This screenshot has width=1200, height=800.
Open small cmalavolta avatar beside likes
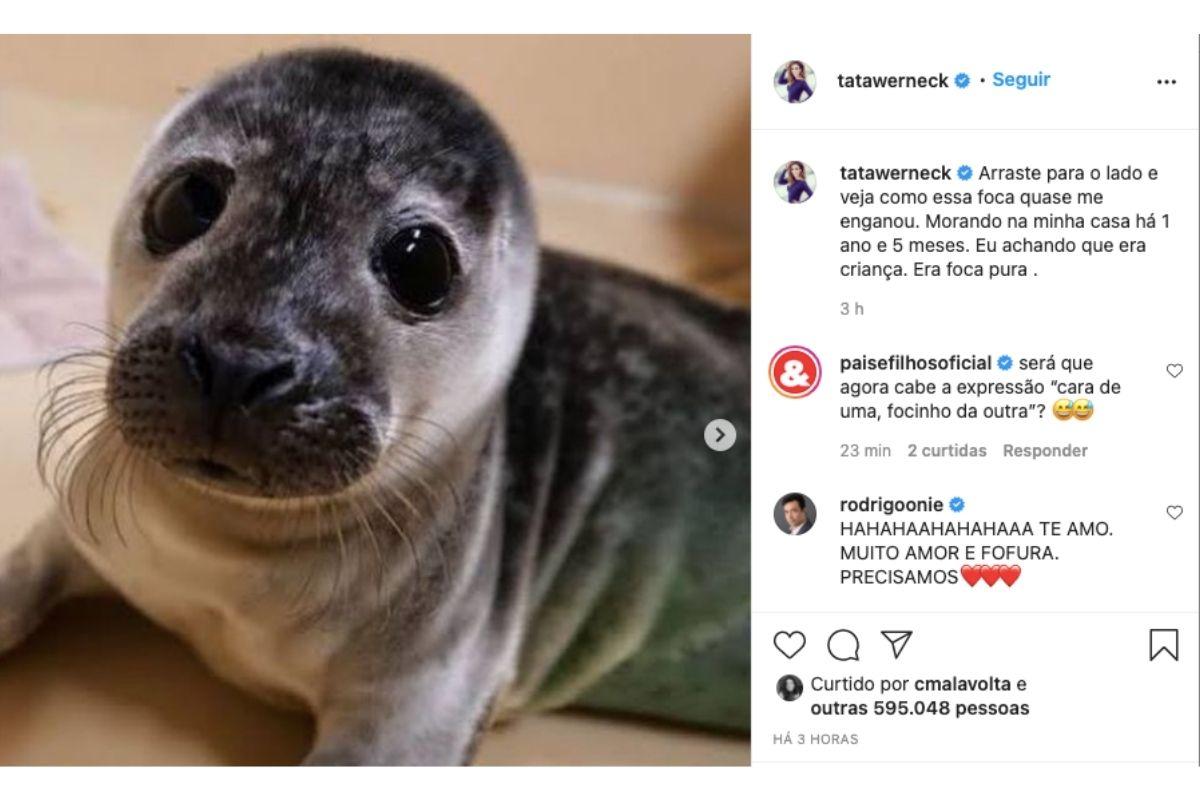[x=789, y=687]
